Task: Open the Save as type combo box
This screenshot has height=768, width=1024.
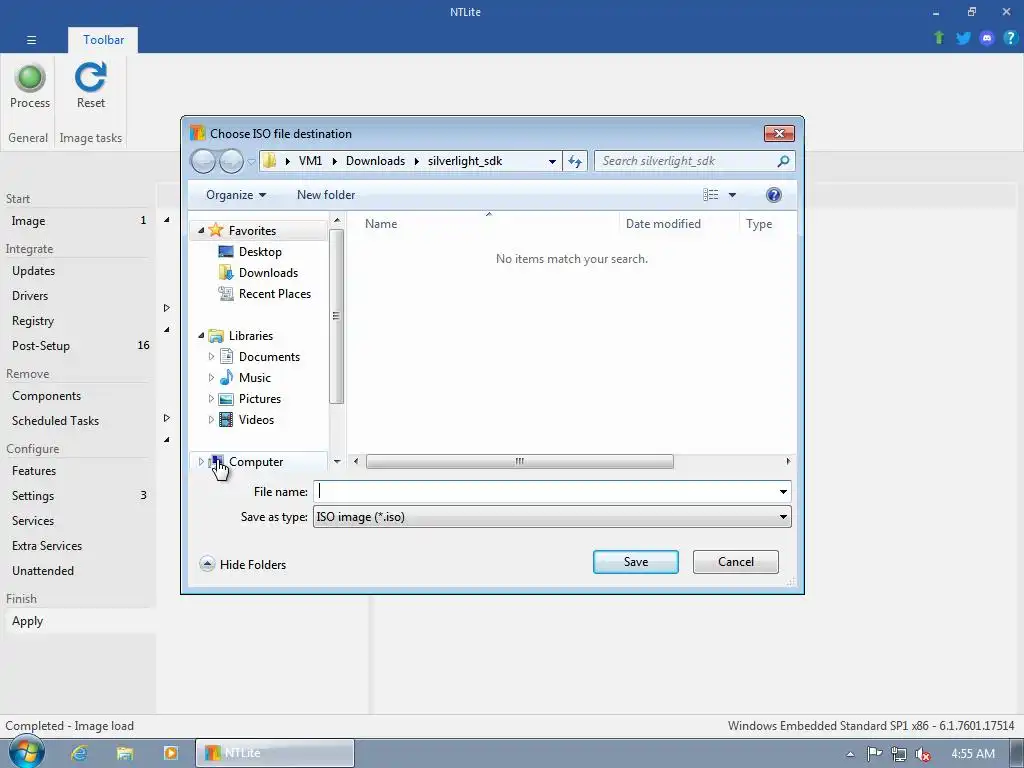Action: pyautogui.click(x=552, y=517)
